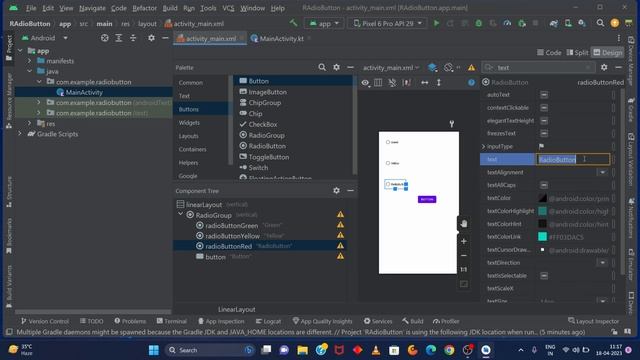Image resolution: width=640 pixels, height=360 pixels.
Task: Open inputType flag selector
Action: coord(541,147)
